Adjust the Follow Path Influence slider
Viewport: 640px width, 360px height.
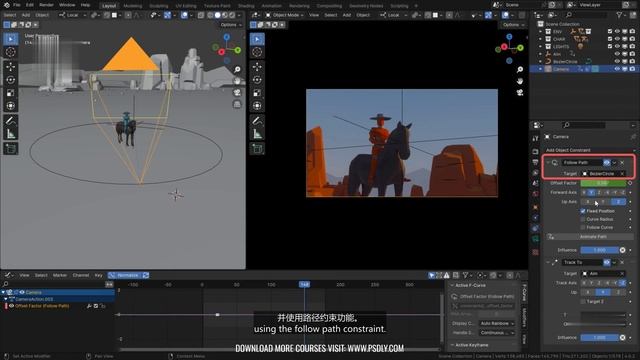599,250
